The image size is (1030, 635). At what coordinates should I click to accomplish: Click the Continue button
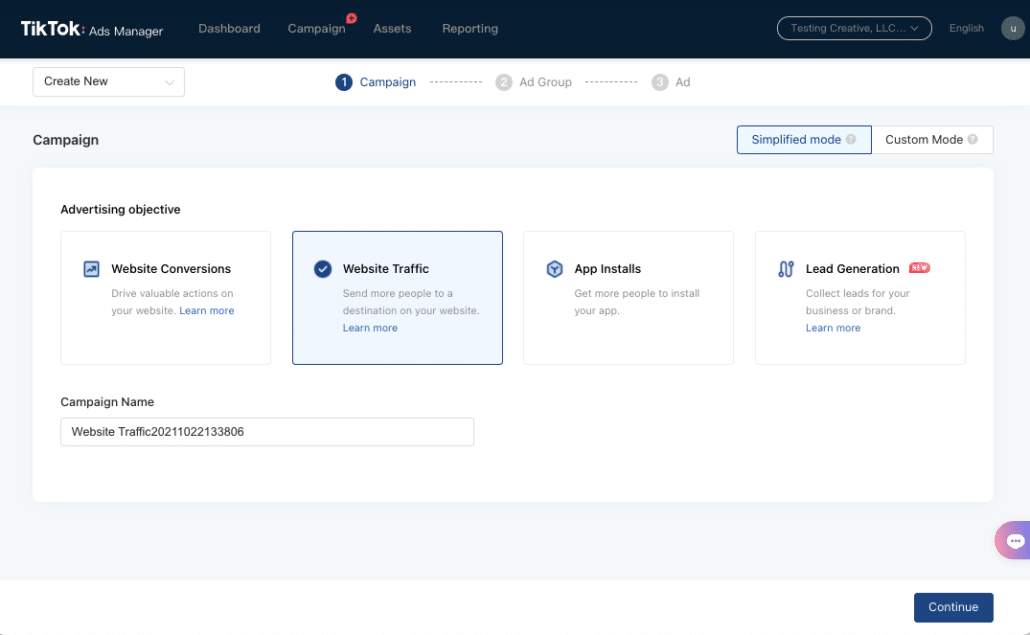click(x=953, y=607)
